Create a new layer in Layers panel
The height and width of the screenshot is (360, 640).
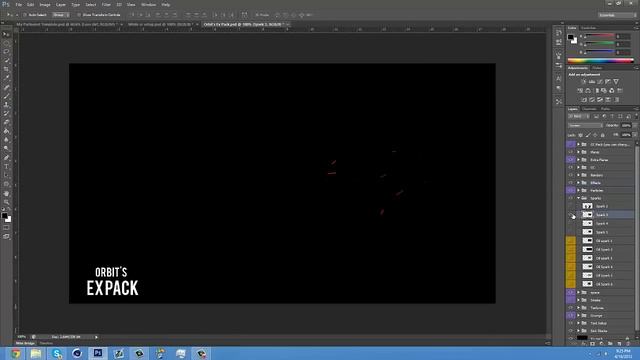[x=619, y=344]
